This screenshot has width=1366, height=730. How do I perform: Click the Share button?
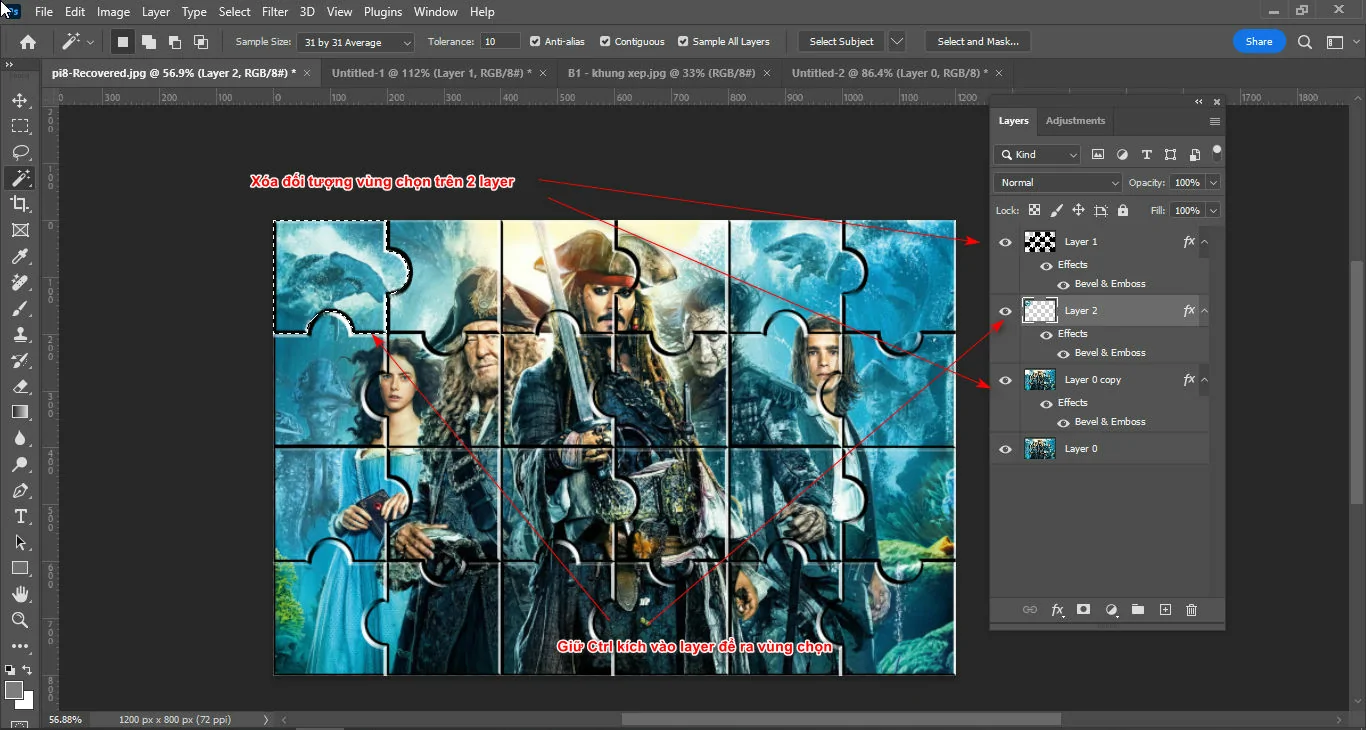[x=1258, y=41]
